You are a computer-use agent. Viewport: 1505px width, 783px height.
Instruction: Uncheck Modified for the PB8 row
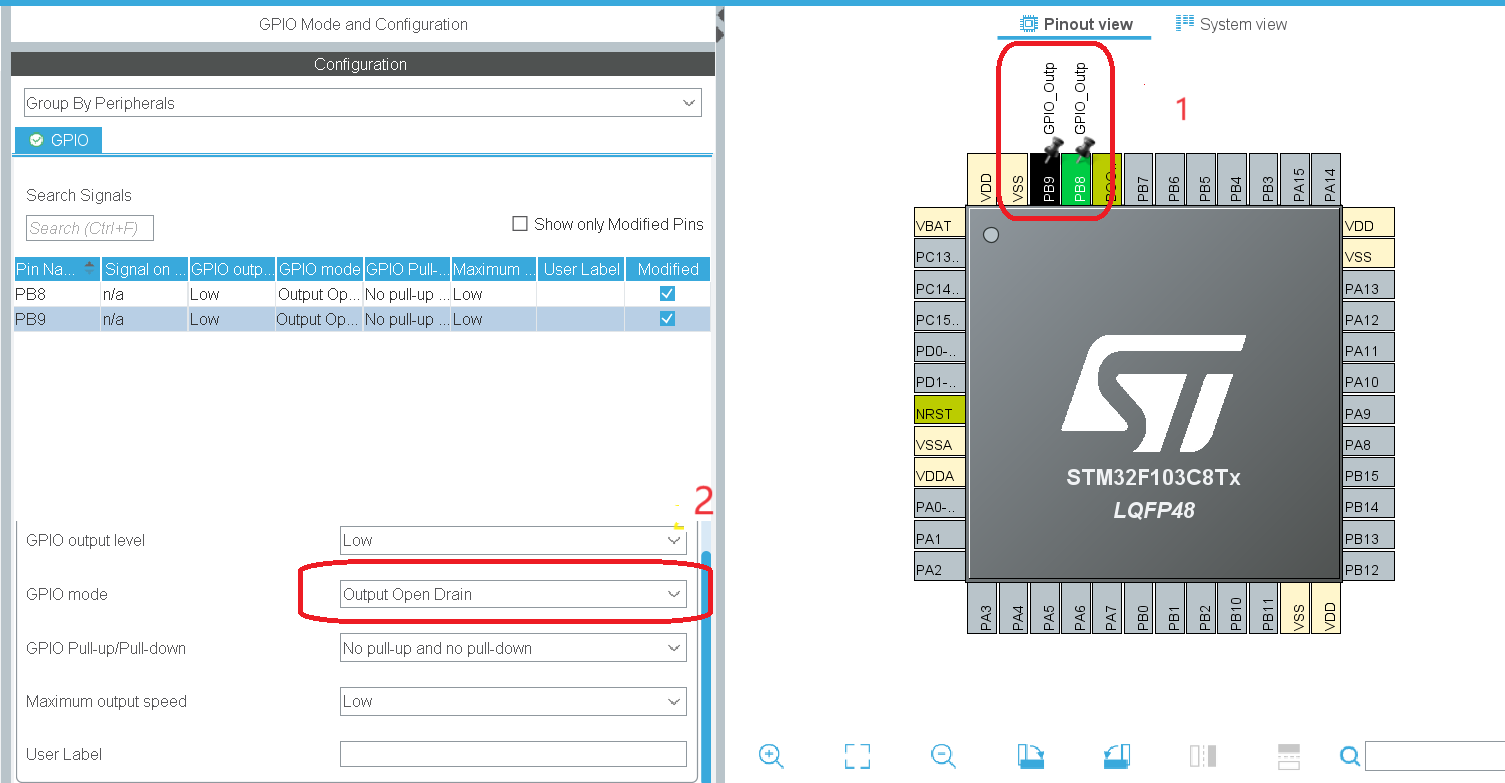[x=667, y=294]
